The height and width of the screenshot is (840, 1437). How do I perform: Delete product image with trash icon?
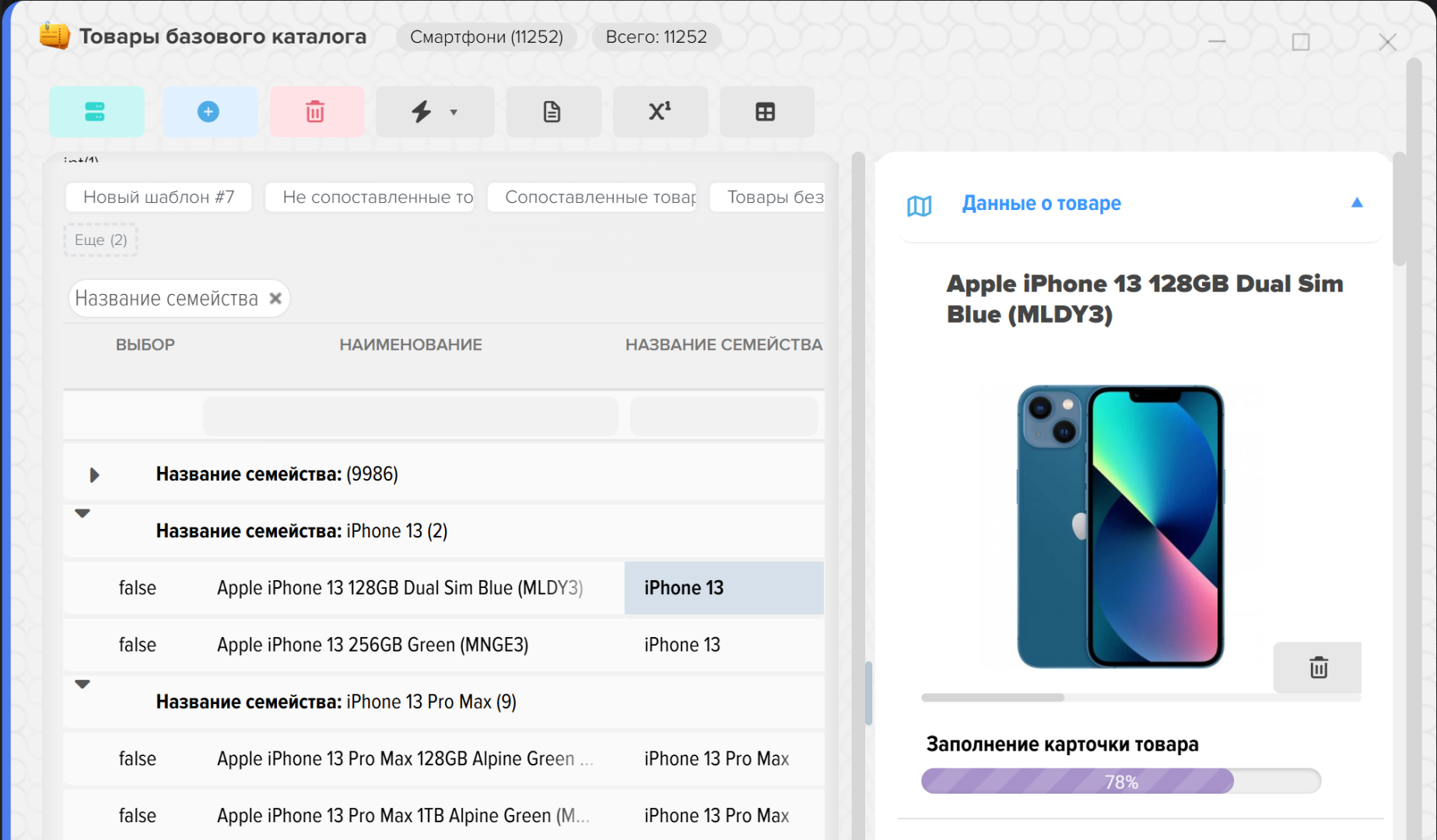tap(1318, 667)
